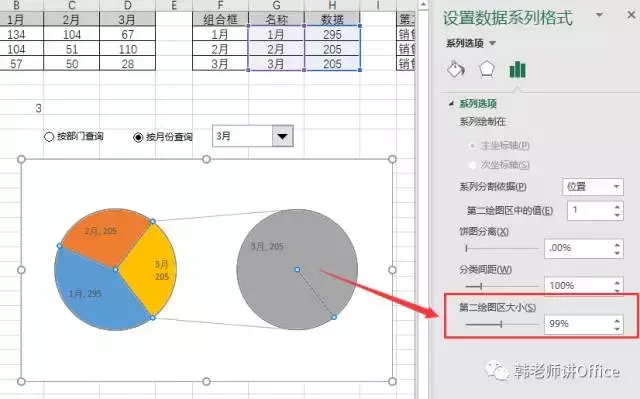Click the 分类间距 slider handle
640x399 pixels.
click(481, 286)
